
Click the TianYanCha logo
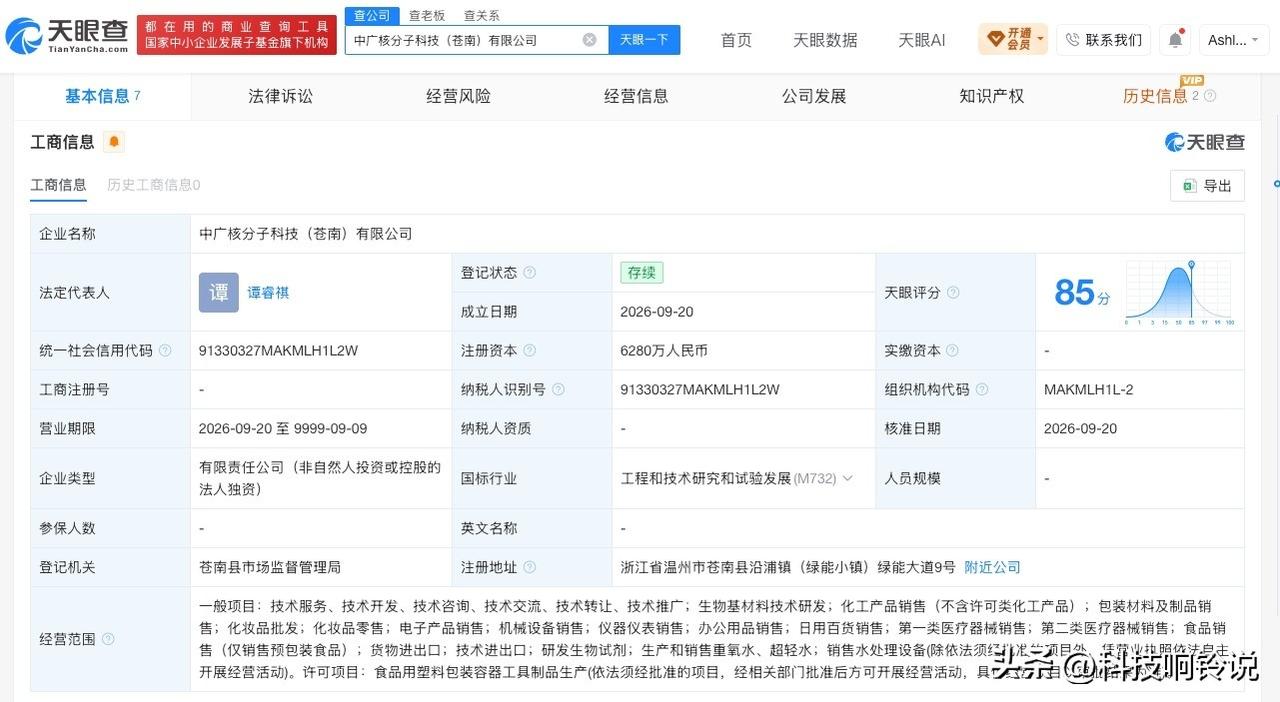(67, 36)
